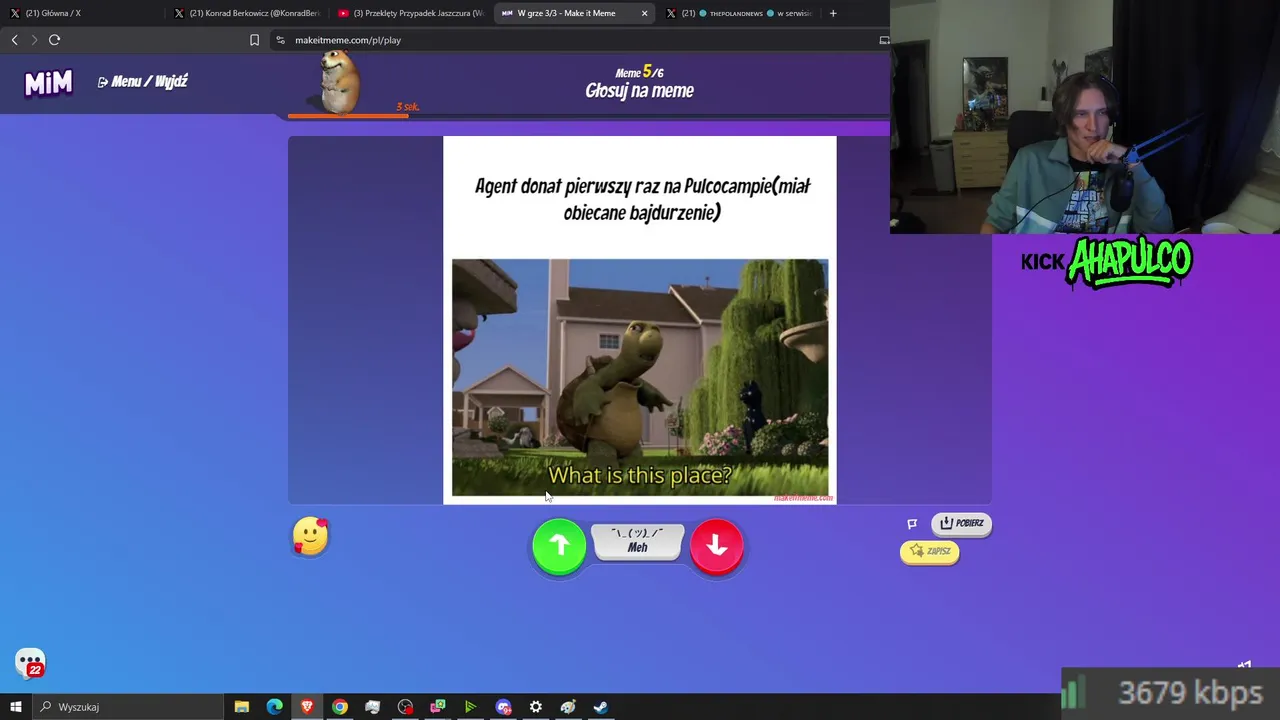The width and height of the screenshot is (1280, 720).
Task: Open the Windows Start menu
Action: 16,707
